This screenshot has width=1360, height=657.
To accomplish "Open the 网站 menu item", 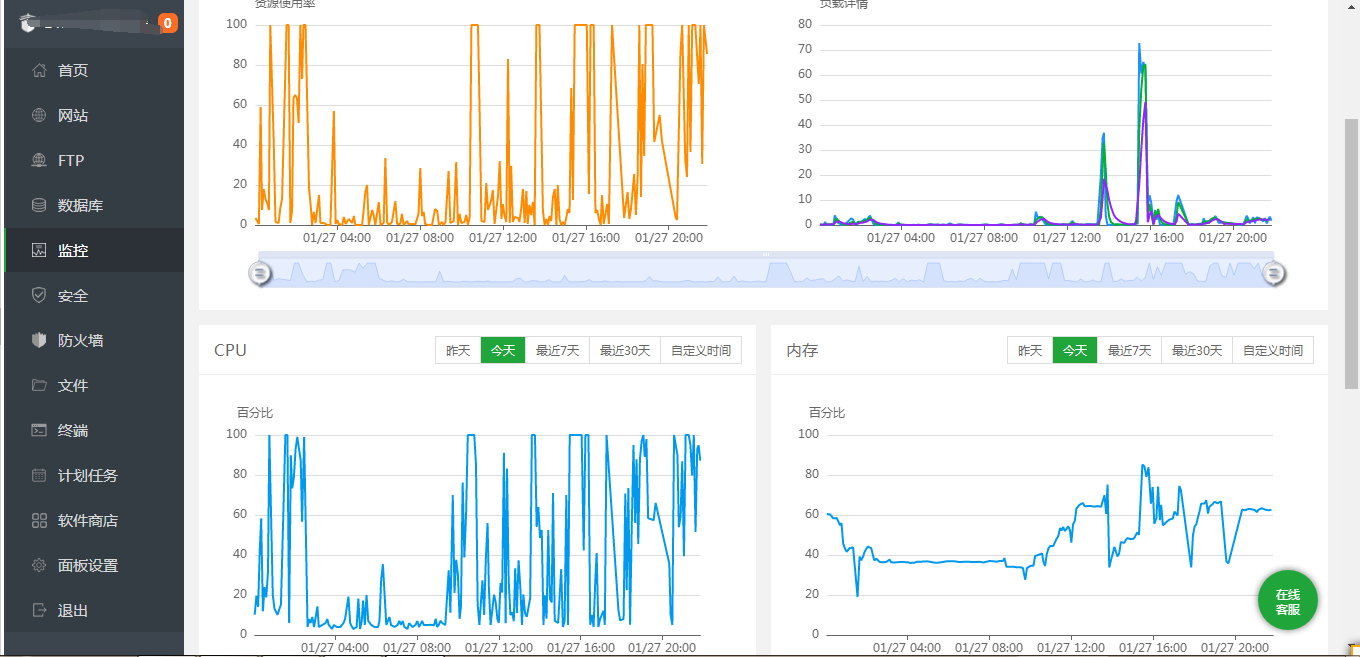I will coord(94,115).
